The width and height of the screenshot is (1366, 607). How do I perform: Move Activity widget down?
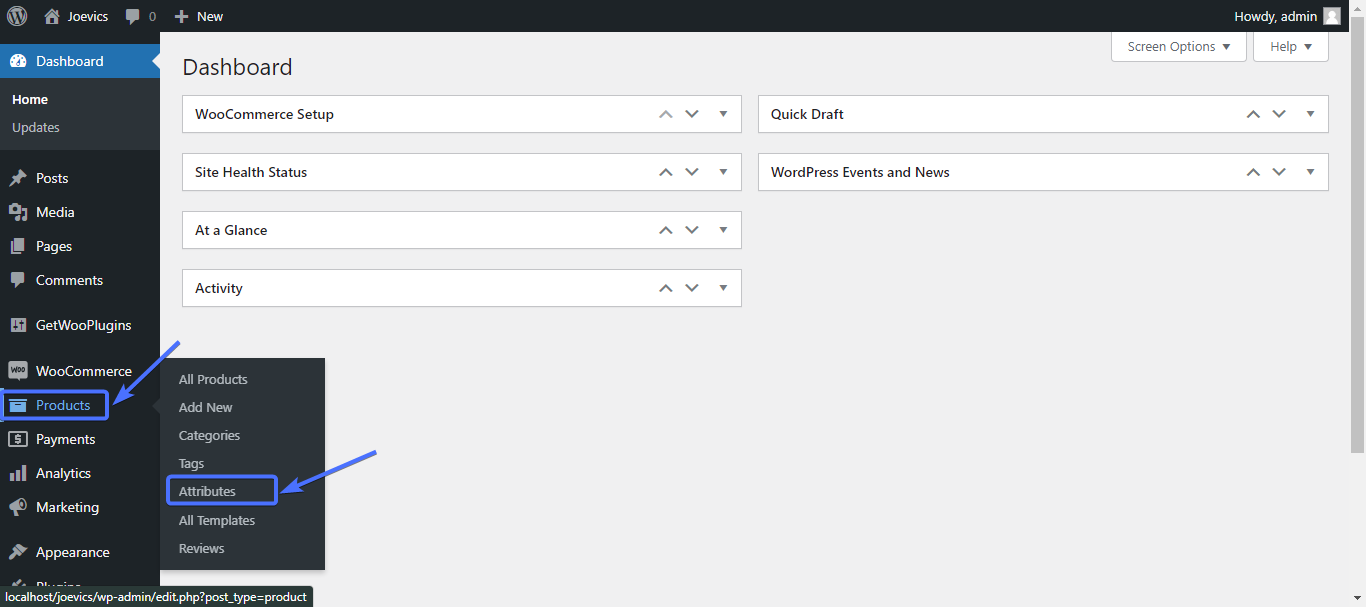coord(692,288)
